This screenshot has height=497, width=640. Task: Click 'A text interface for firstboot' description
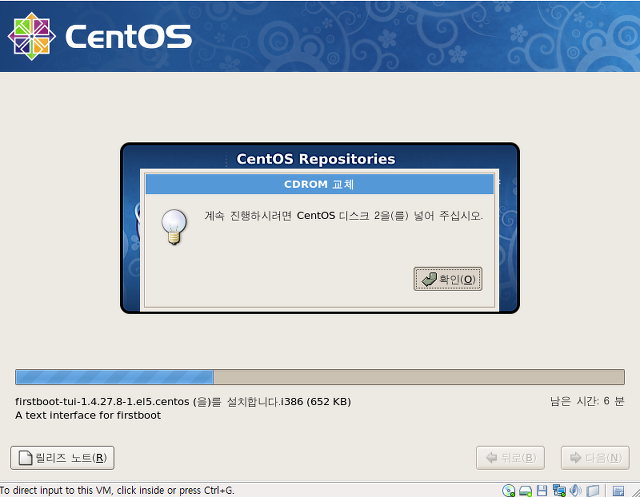pyautogui.click(x=88, y=415)
